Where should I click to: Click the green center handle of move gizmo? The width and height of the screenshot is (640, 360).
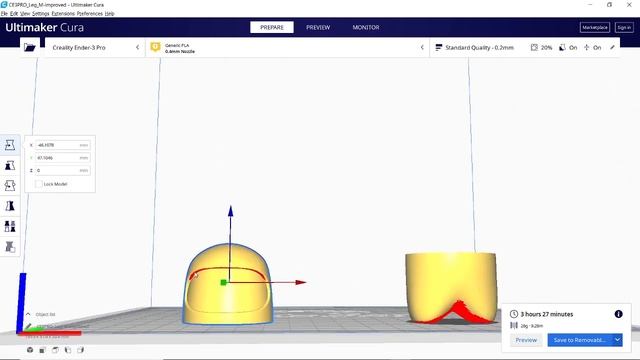[223, 282]
